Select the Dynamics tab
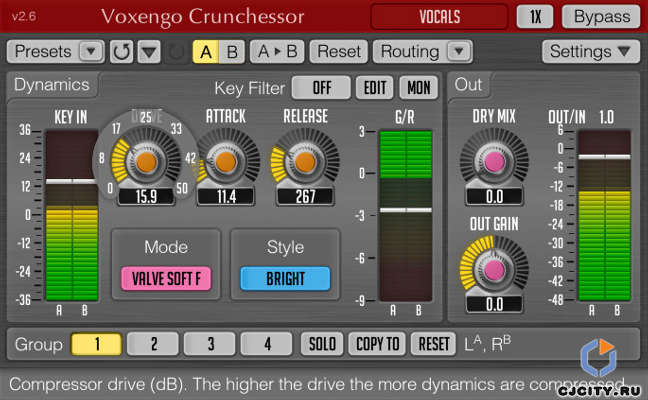The image size is (648, 400). [52, 85]
